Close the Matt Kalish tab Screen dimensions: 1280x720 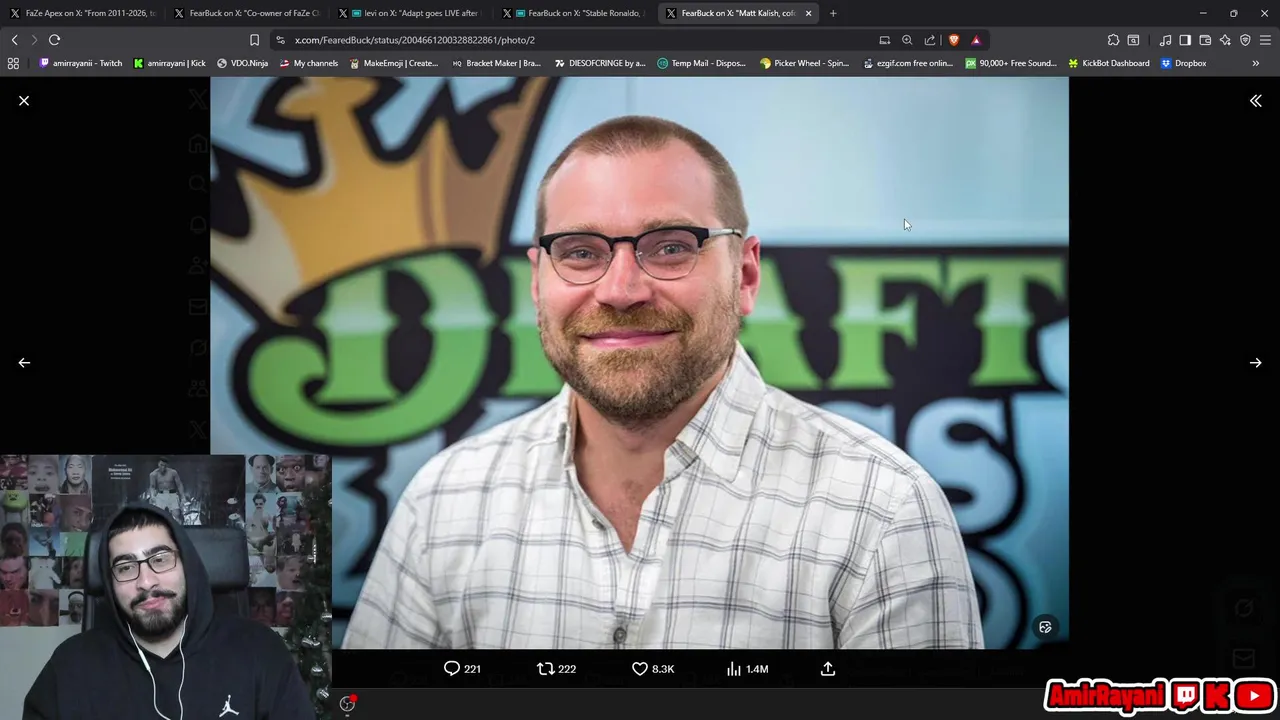(x=808, y=13)
